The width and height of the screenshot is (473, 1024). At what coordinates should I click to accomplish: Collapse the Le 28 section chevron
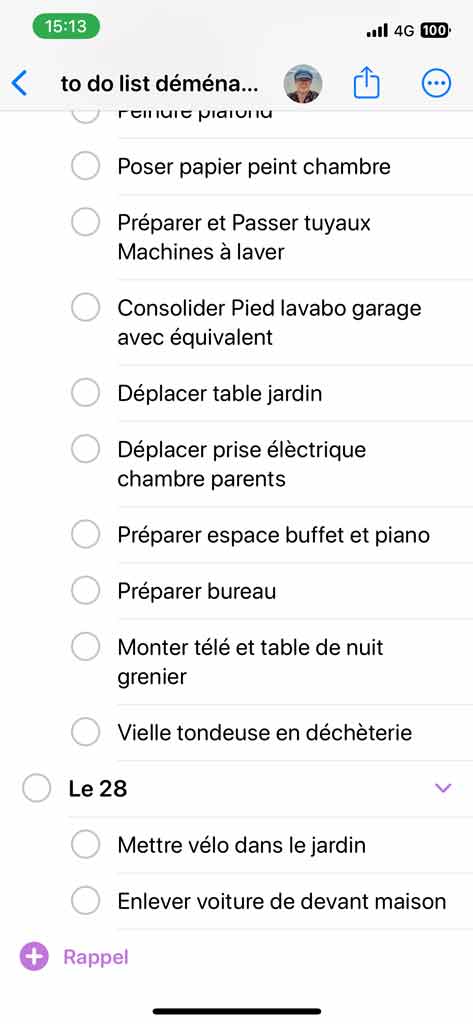443,788
